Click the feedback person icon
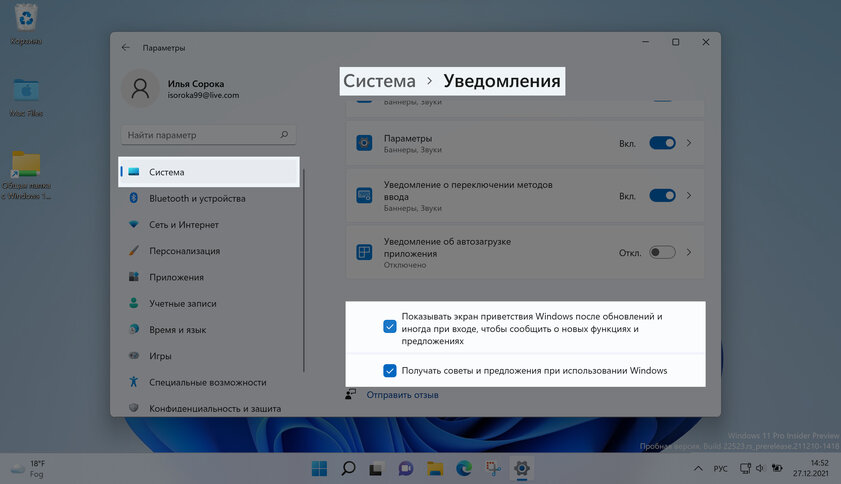This screenshot has width=841, height=484. (351, 394)
